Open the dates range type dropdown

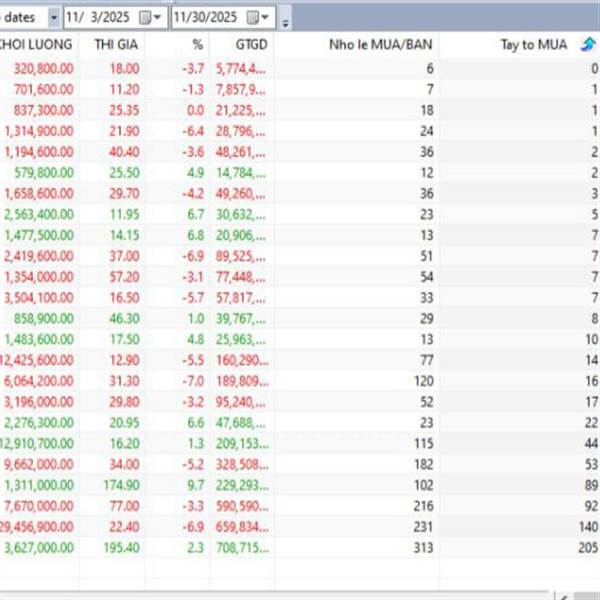click(54, 18)
